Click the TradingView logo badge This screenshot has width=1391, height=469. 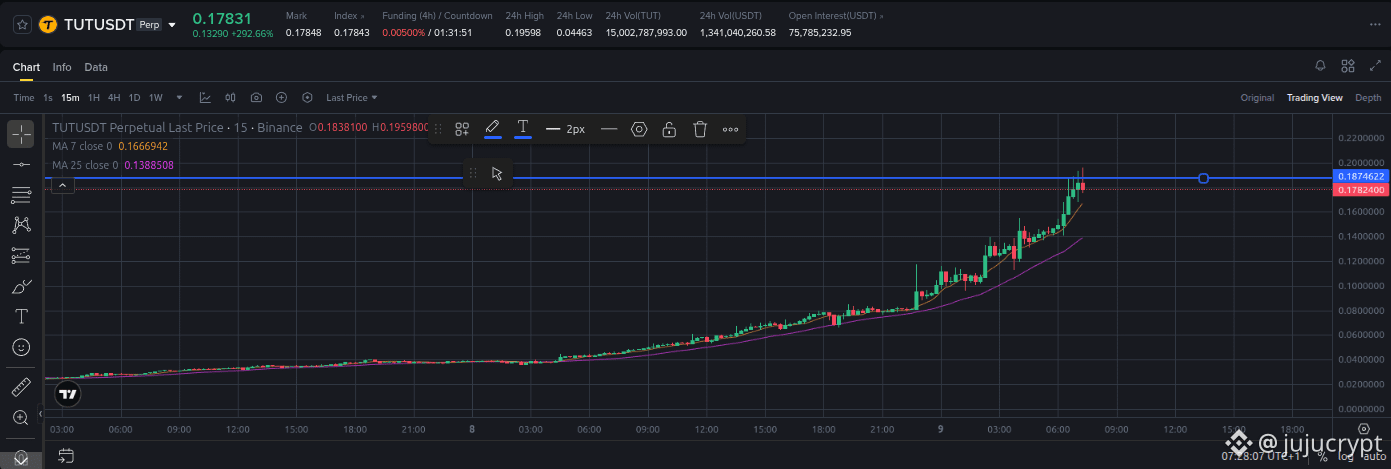pyautogui.click(x=67, y=395)
